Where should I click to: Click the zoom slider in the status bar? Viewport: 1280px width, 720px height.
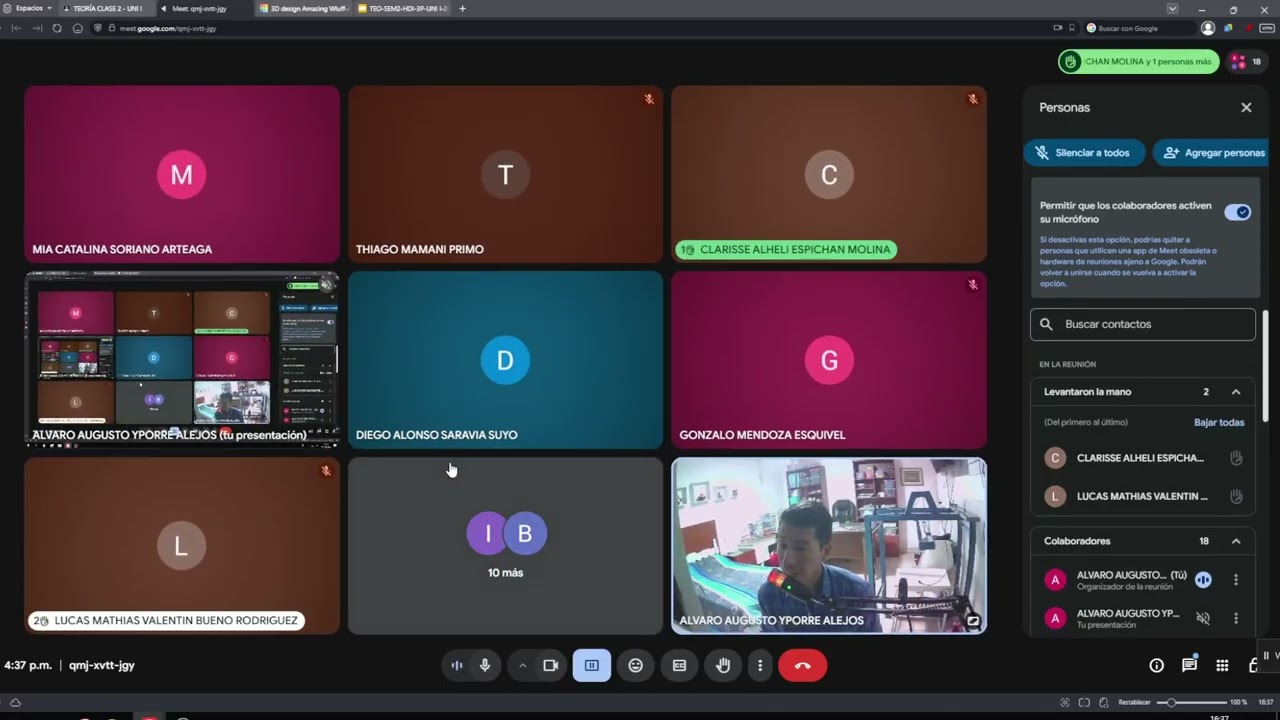click(1191, 702)
